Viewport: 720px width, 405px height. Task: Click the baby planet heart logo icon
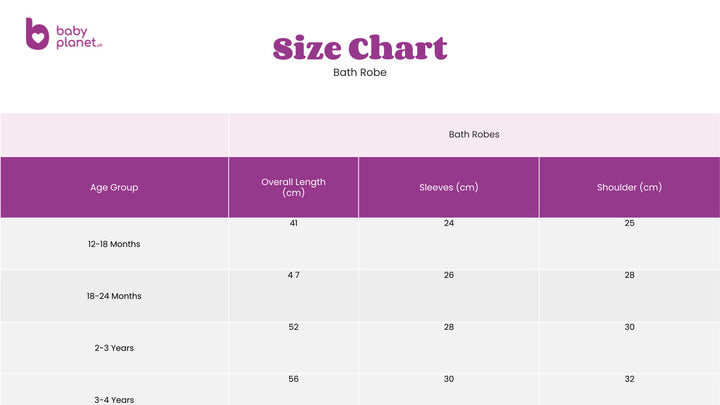(x=37, y=33)
